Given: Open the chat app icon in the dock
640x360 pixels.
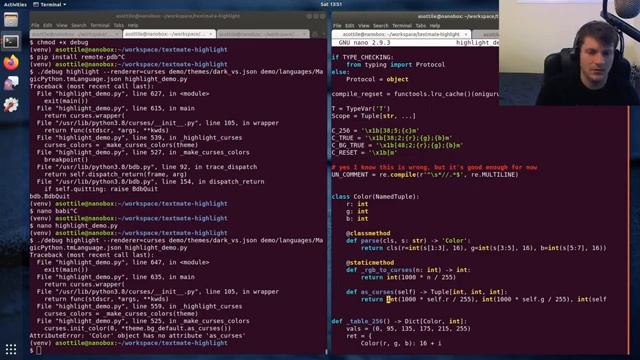Looking at the screenshot, I should (11, 84).
